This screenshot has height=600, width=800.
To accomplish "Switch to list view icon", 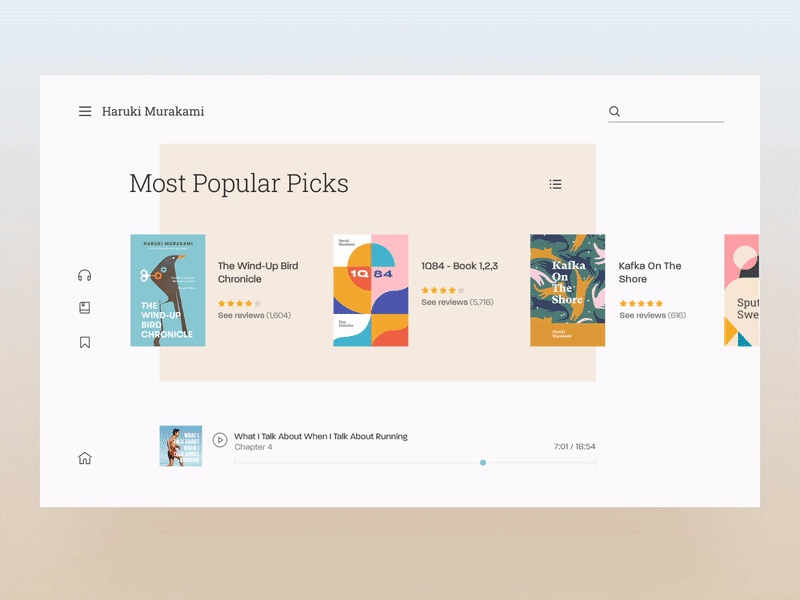I will pyautogui.click(x=556, y=184).
